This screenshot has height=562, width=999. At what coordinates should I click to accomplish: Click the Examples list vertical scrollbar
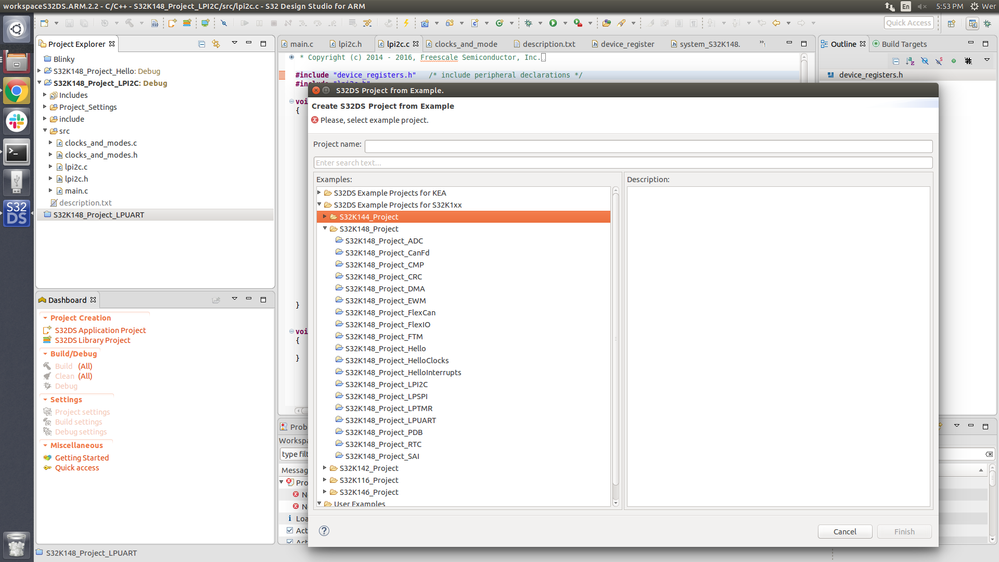point(615,347)
